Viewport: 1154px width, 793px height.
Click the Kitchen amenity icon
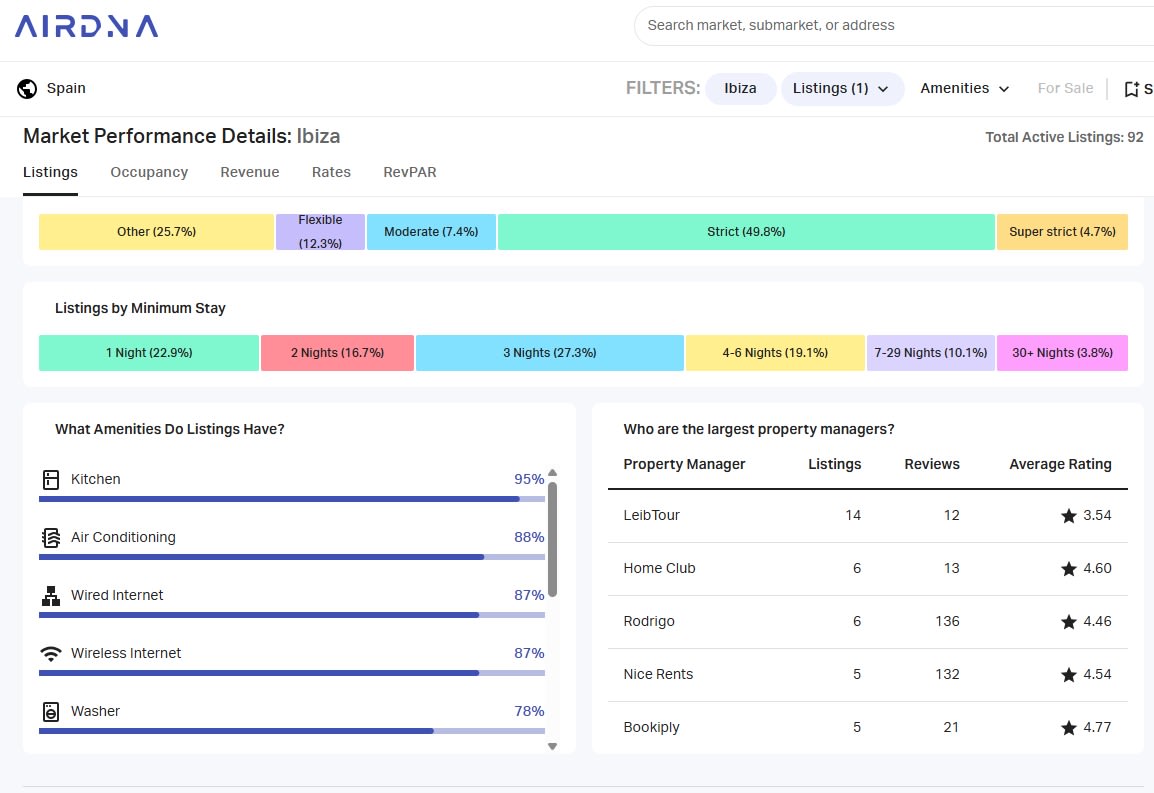[51, 480]
